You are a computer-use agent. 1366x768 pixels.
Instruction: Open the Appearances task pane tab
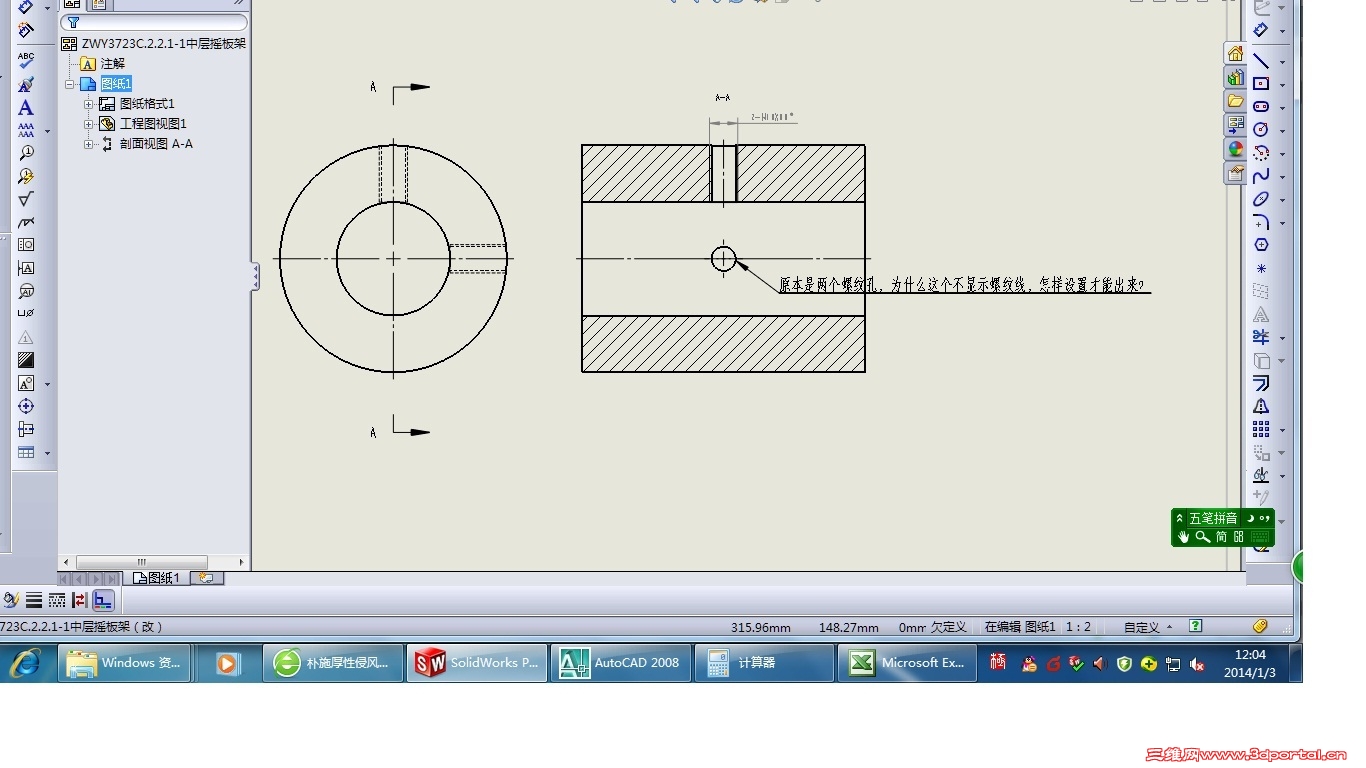1235,149
